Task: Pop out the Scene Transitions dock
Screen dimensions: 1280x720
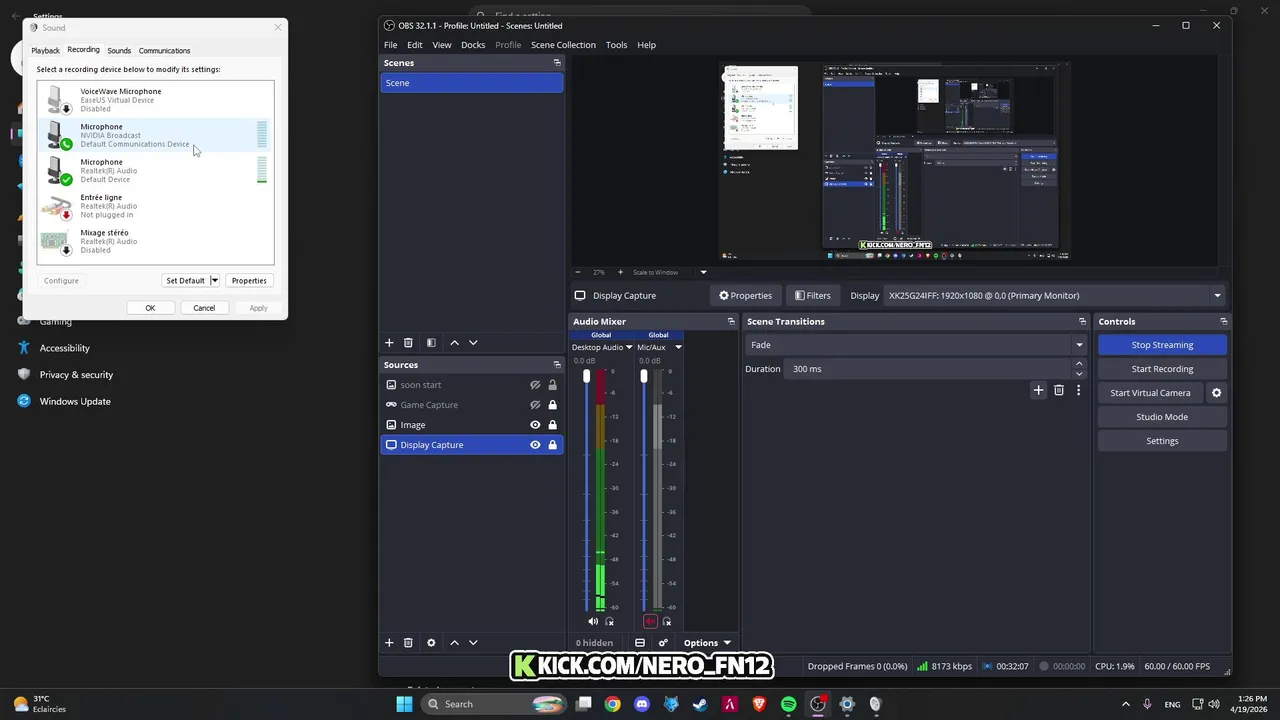Action: tap(1082, 322)
